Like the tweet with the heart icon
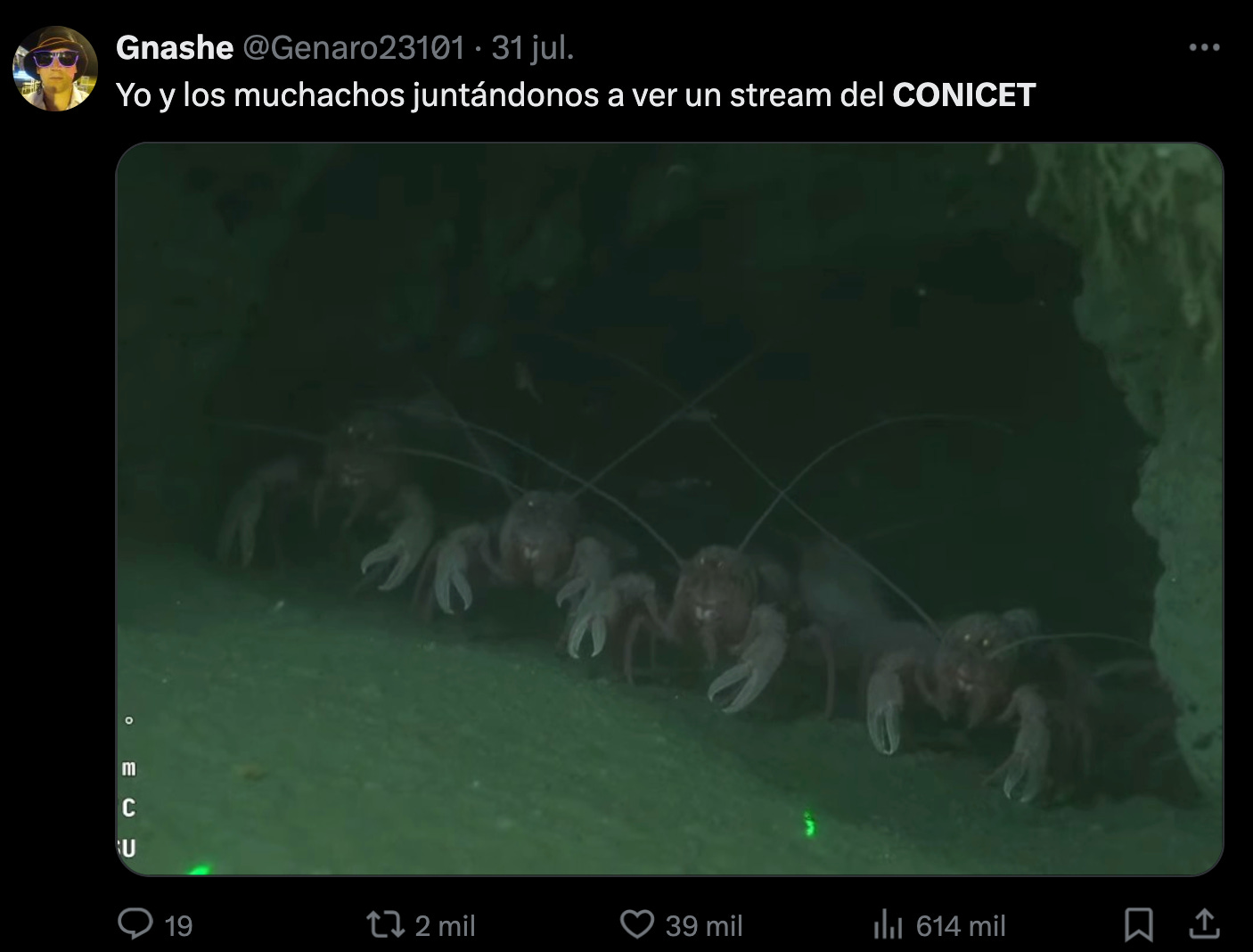The height and width of the screenshot is (952, 1253). (637, 924)
